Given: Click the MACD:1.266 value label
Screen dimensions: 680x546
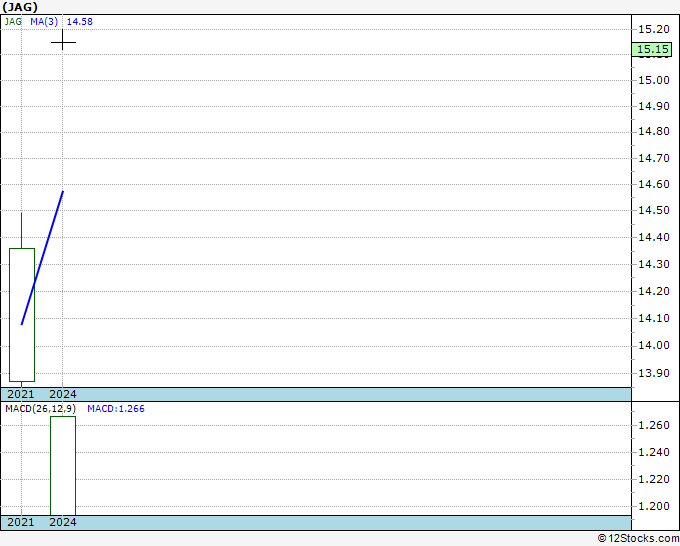Looking at the screenshot, I should click(x=116, y=409).
